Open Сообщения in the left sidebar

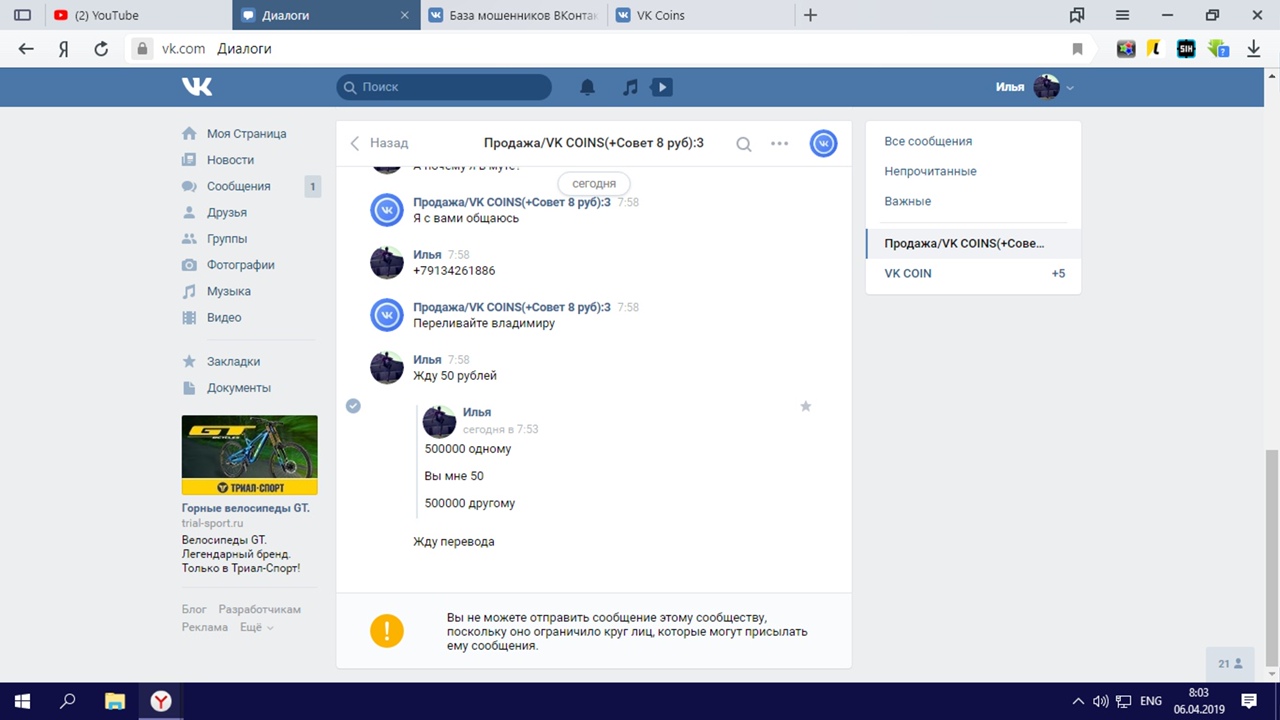tap(238, 186)
